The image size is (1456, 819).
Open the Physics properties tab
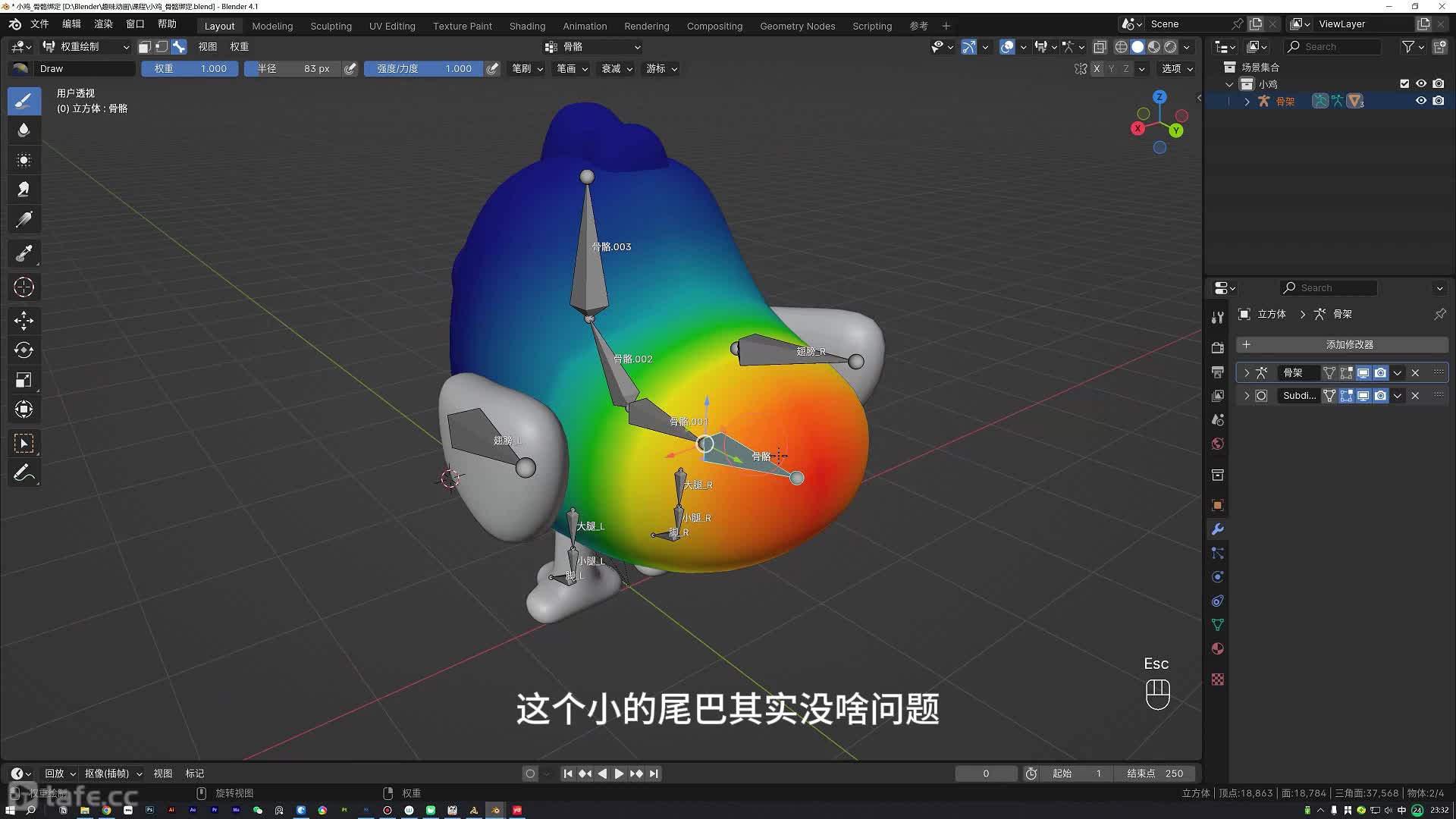click(x=1217, y=577)
